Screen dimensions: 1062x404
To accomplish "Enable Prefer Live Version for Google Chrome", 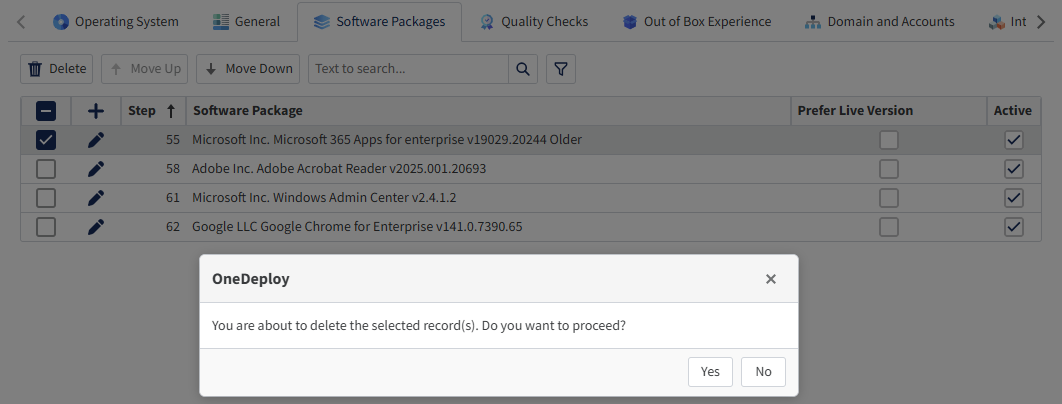I will click(888, 227).
